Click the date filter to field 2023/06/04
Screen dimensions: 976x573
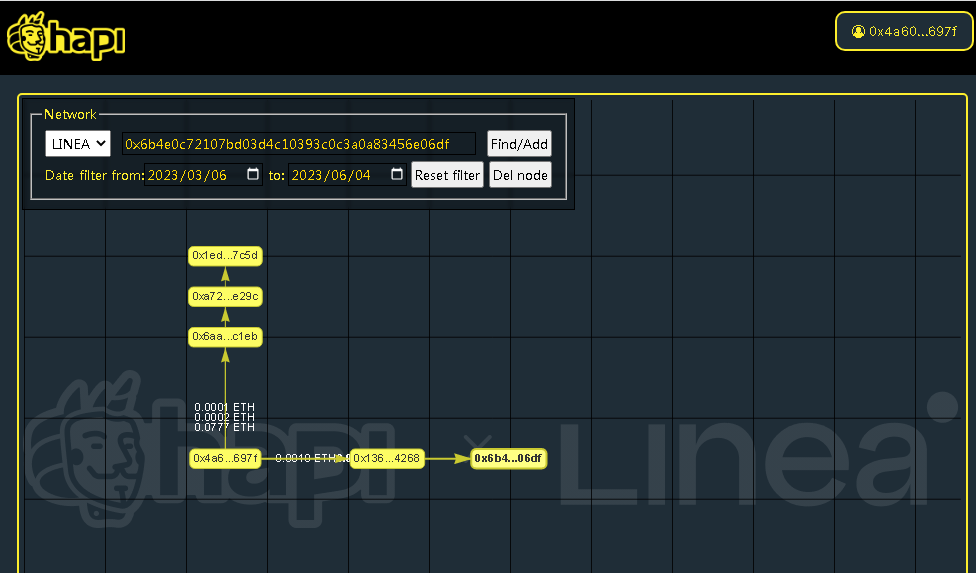click(x=347, y=175)
